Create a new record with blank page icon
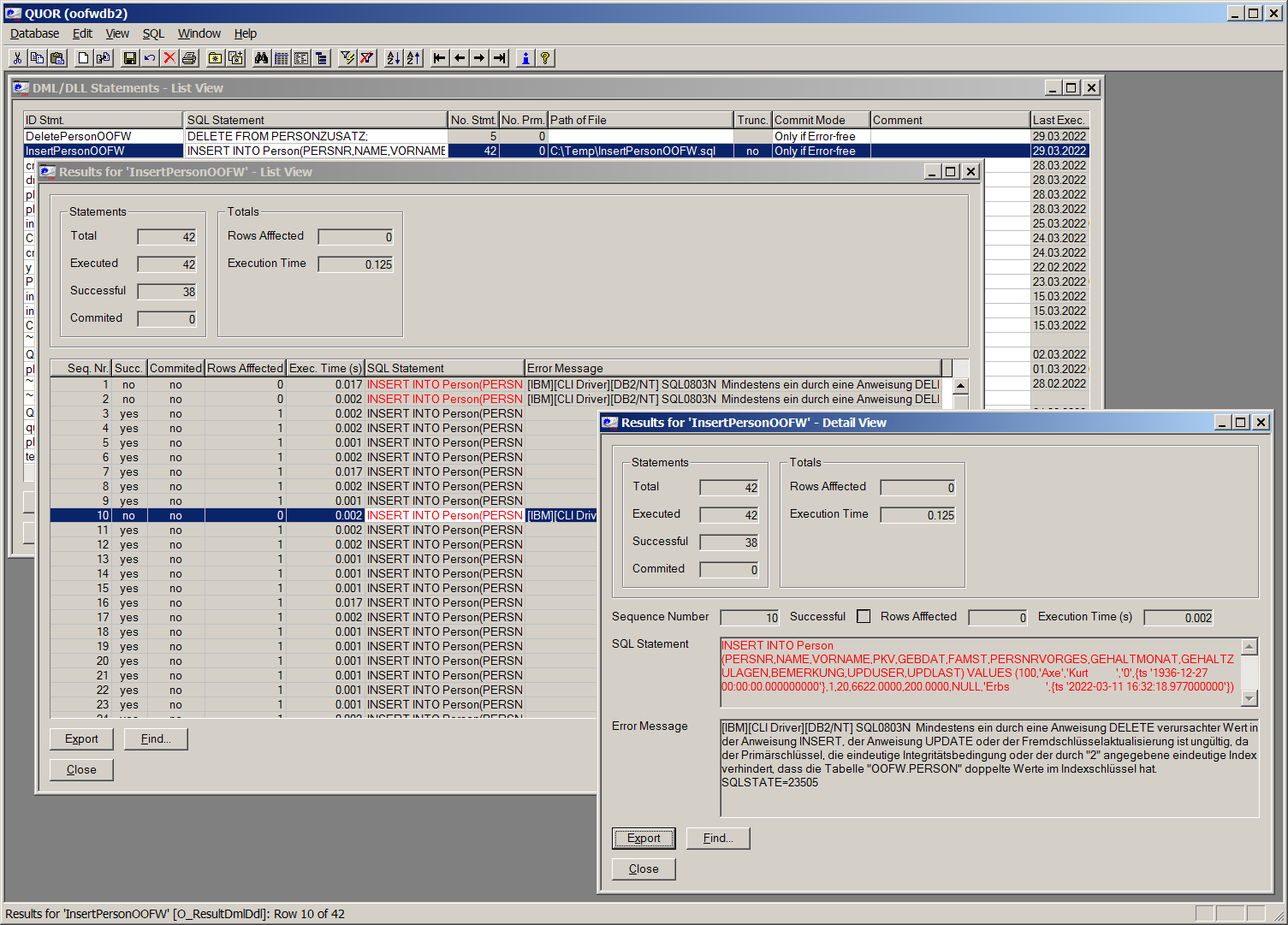 pos(83,58)
